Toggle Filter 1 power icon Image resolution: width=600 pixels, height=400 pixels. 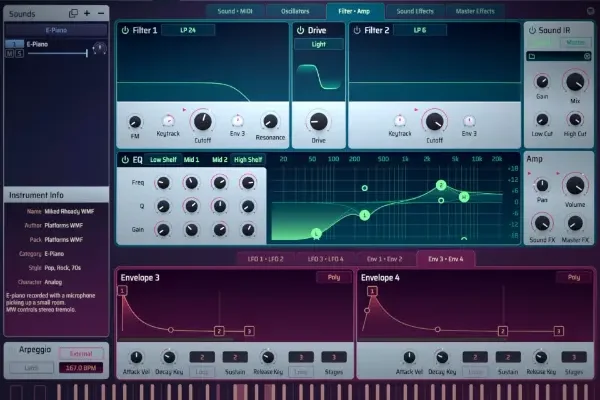(126, 30)
